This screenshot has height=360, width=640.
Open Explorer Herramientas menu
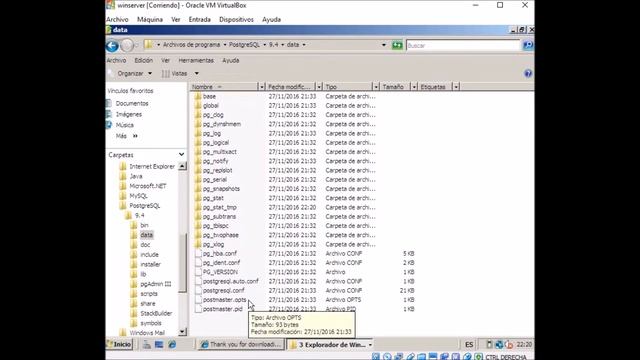click(x=196, y=60)
